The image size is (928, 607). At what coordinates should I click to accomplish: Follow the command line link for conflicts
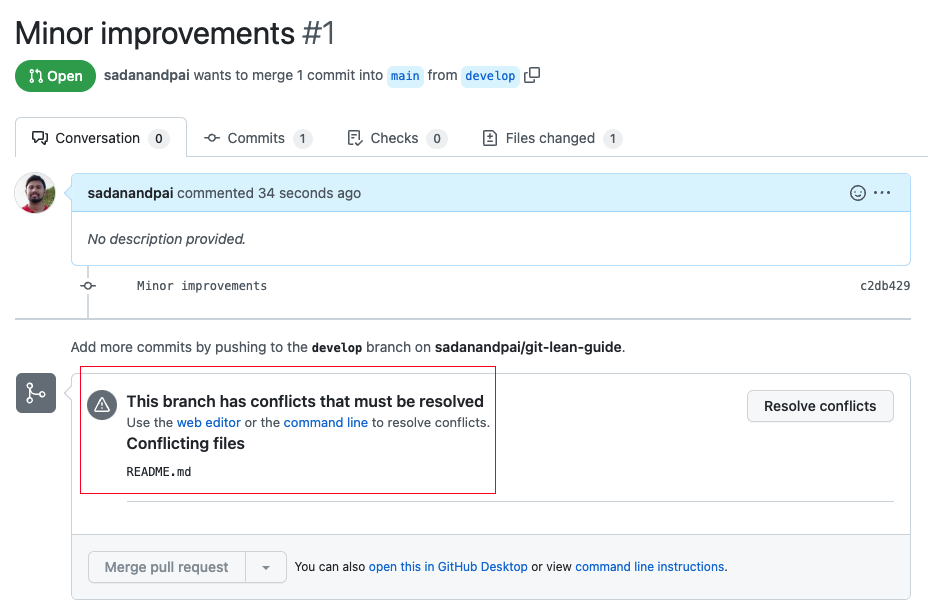326,422
